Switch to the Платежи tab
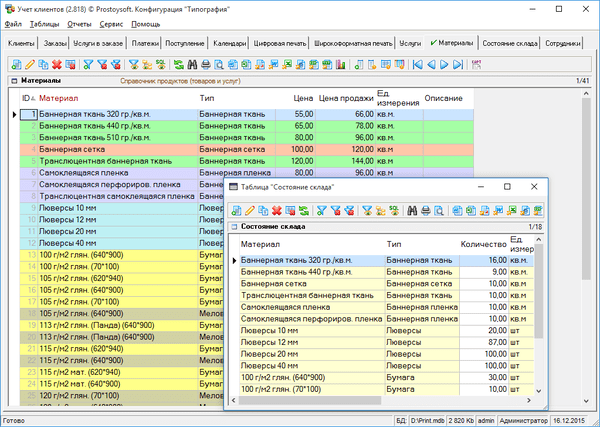Viewport: 600px width, 427px height. (145, 44)
